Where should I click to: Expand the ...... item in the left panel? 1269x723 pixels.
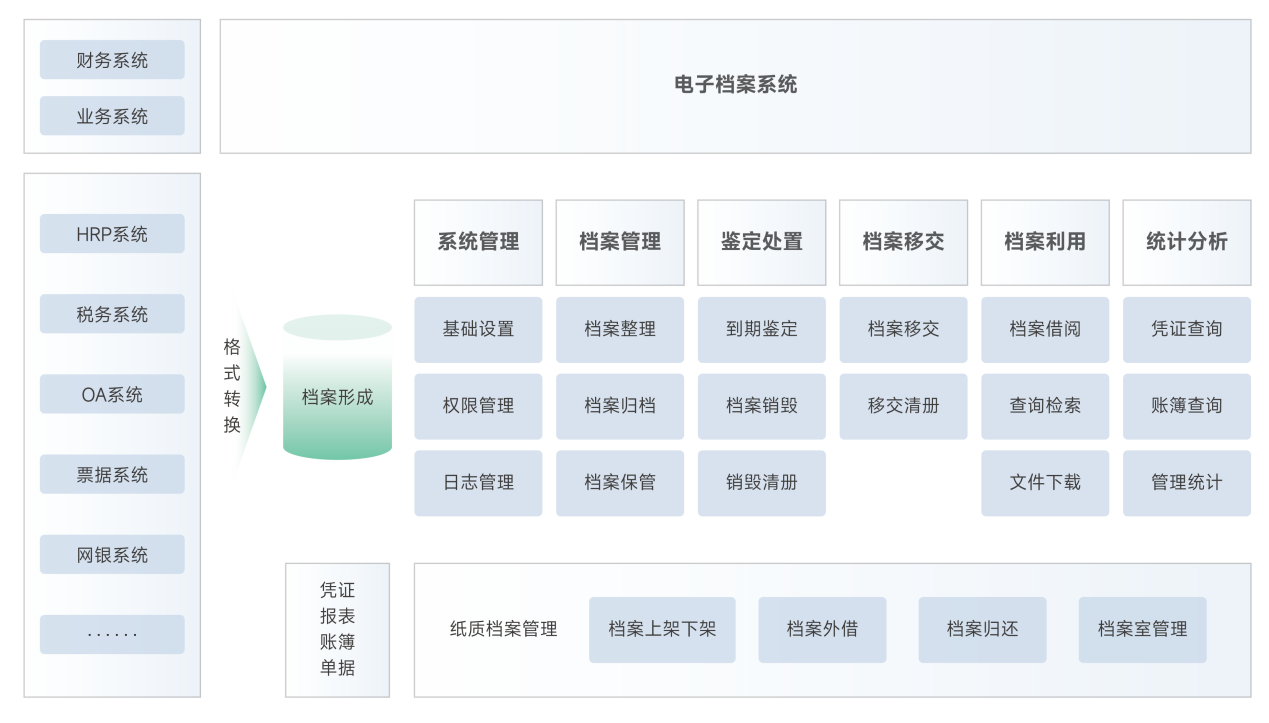[x=112, y=633]
